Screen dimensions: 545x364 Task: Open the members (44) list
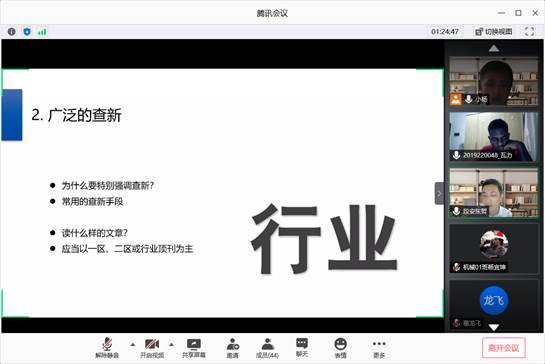pos(267,348)
